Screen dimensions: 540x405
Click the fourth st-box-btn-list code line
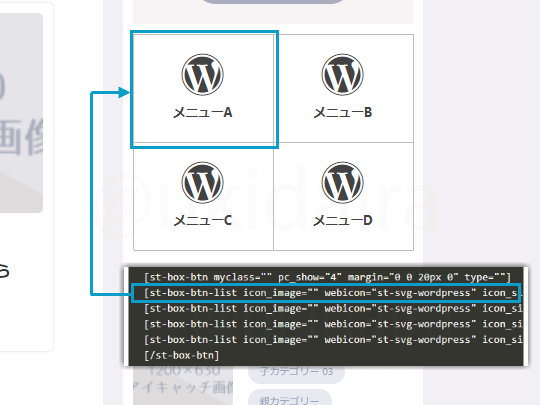[333, 340]
